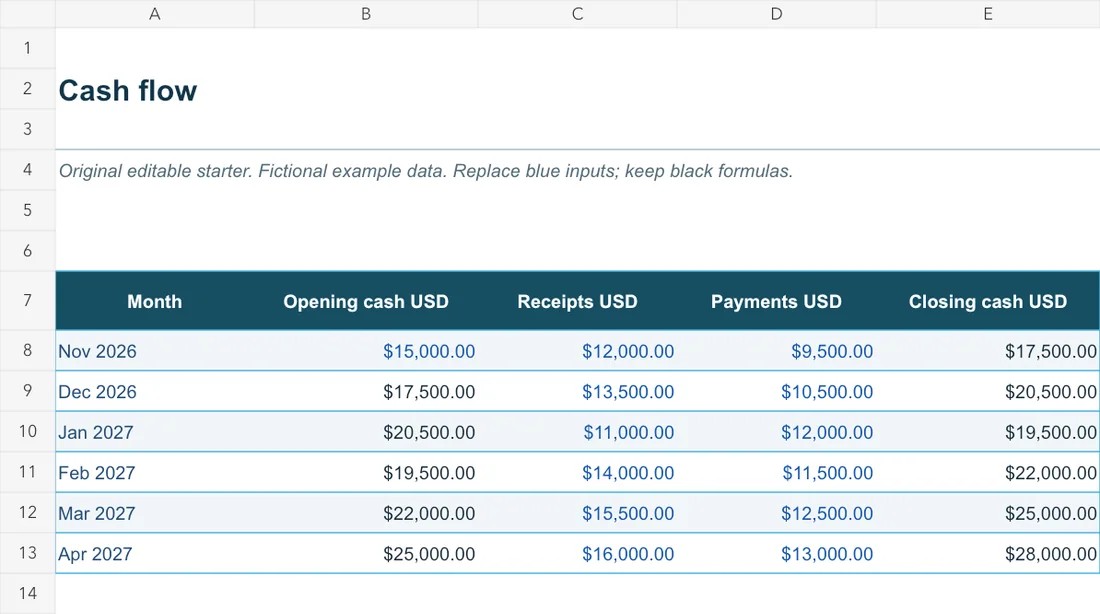The height and width of the screenshot is (614, 1100).
Task: Click Feb 2027 receipts $14,000.00
Action: click(x=577, y=473)
